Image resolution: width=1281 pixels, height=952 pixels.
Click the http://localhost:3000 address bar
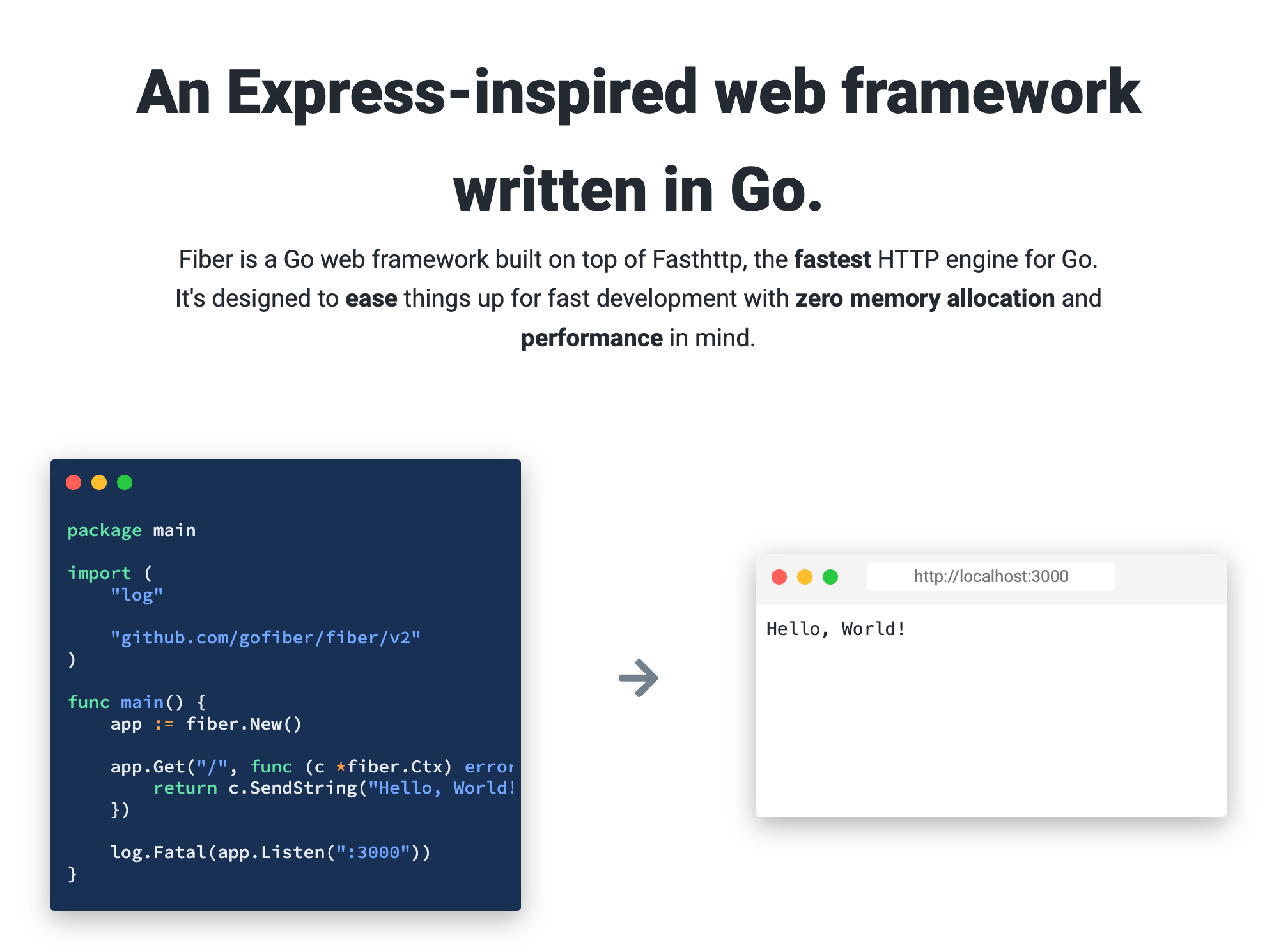coord(990,576)
